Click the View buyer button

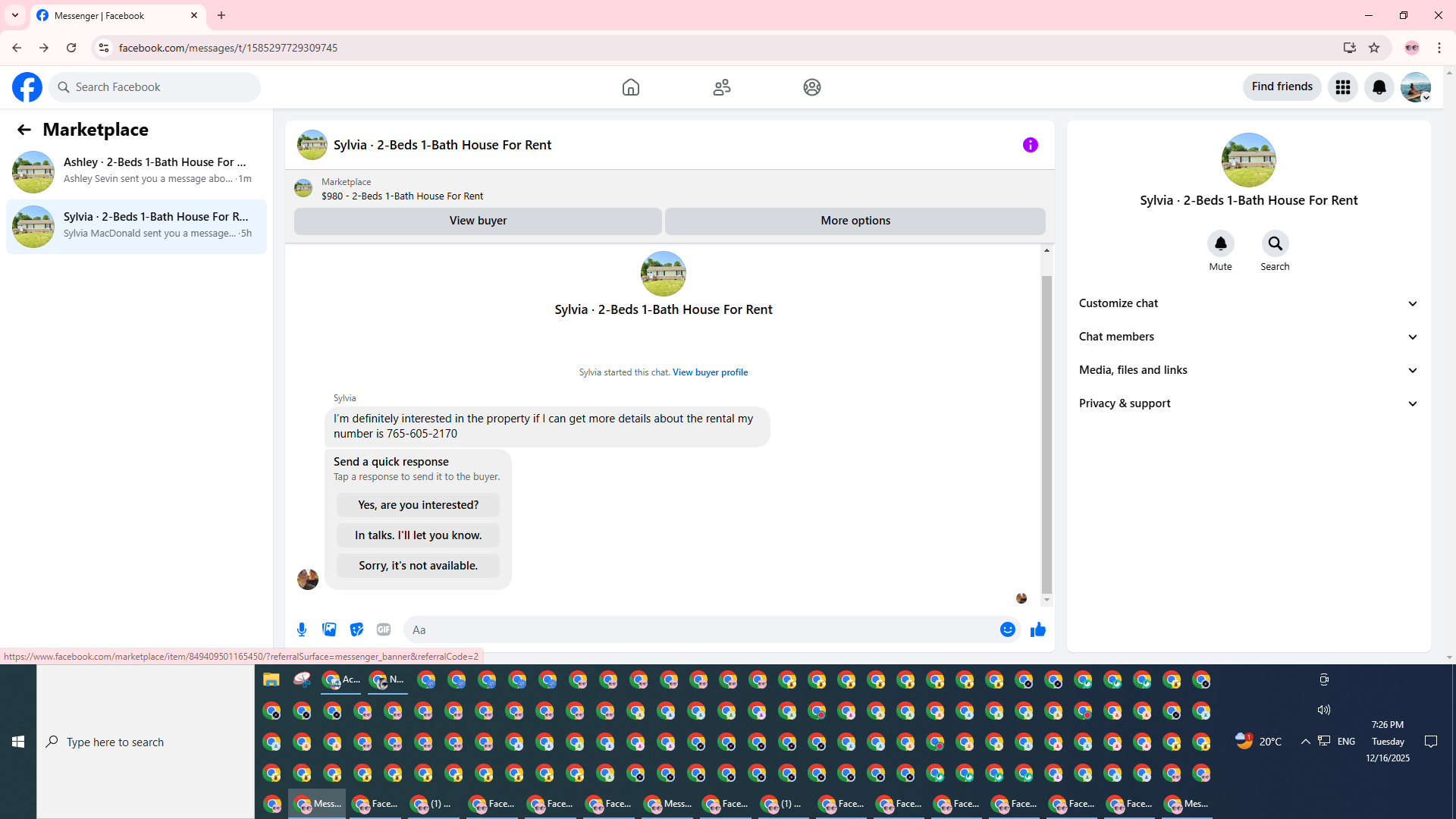[x=478, y=221]
